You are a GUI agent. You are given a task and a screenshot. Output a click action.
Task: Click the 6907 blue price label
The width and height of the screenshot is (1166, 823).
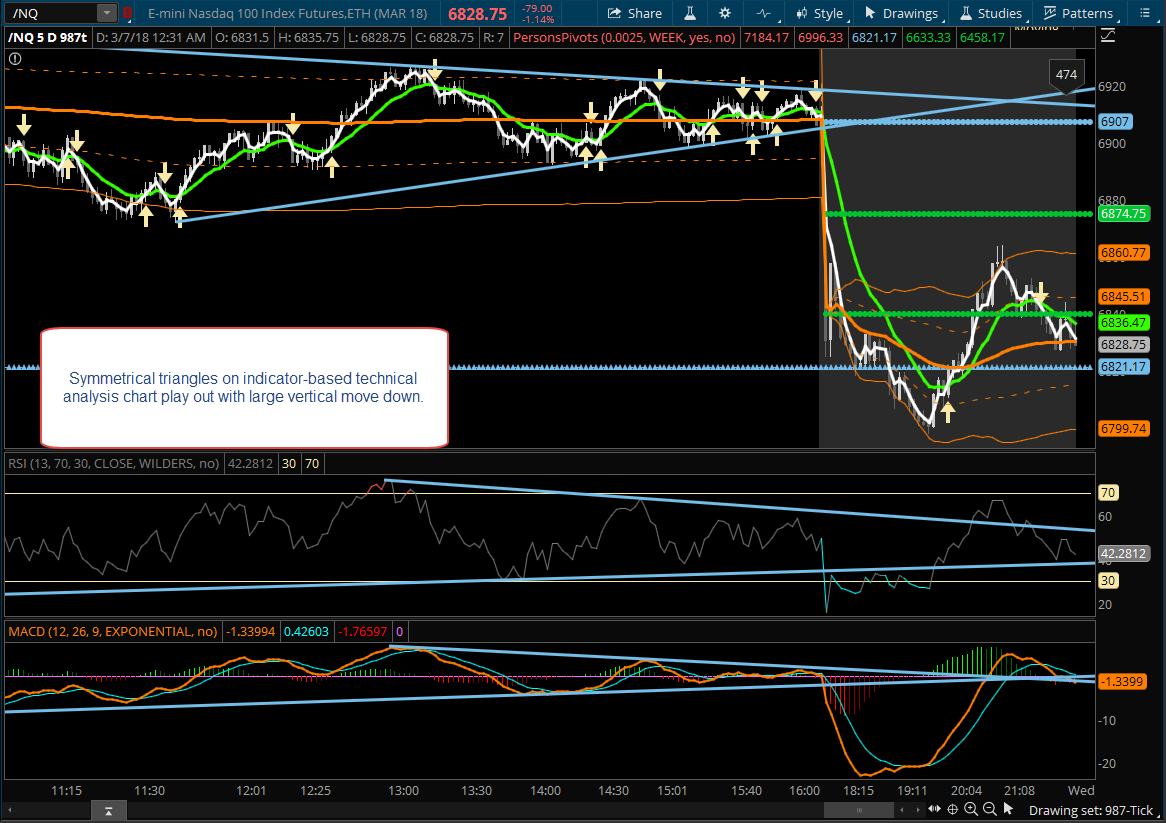pos(1115,122)
